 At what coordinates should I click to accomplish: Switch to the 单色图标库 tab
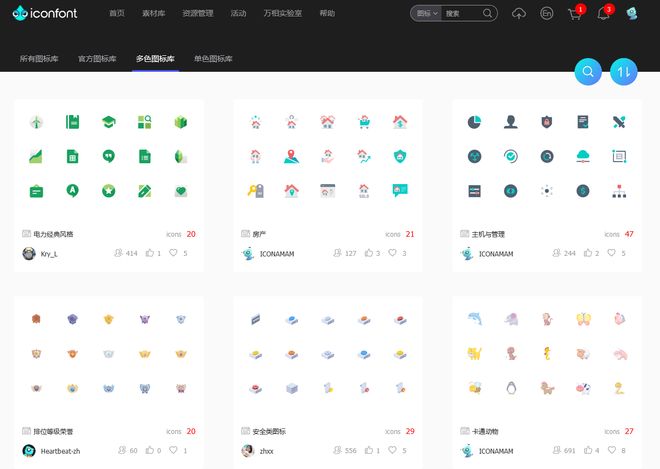(x=213, y=59)
